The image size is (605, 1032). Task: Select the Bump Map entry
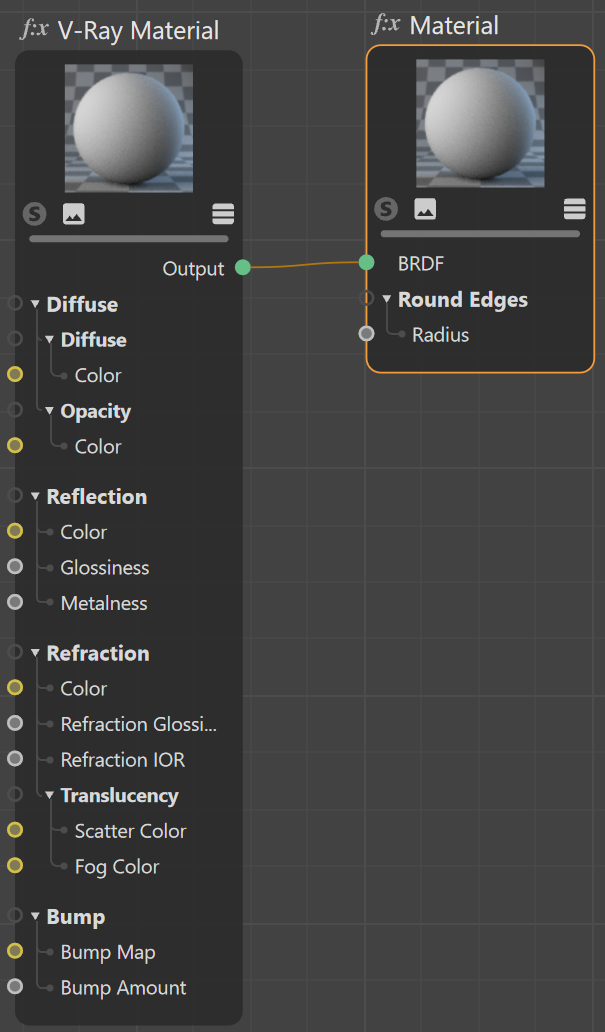(x=108, y=952)
